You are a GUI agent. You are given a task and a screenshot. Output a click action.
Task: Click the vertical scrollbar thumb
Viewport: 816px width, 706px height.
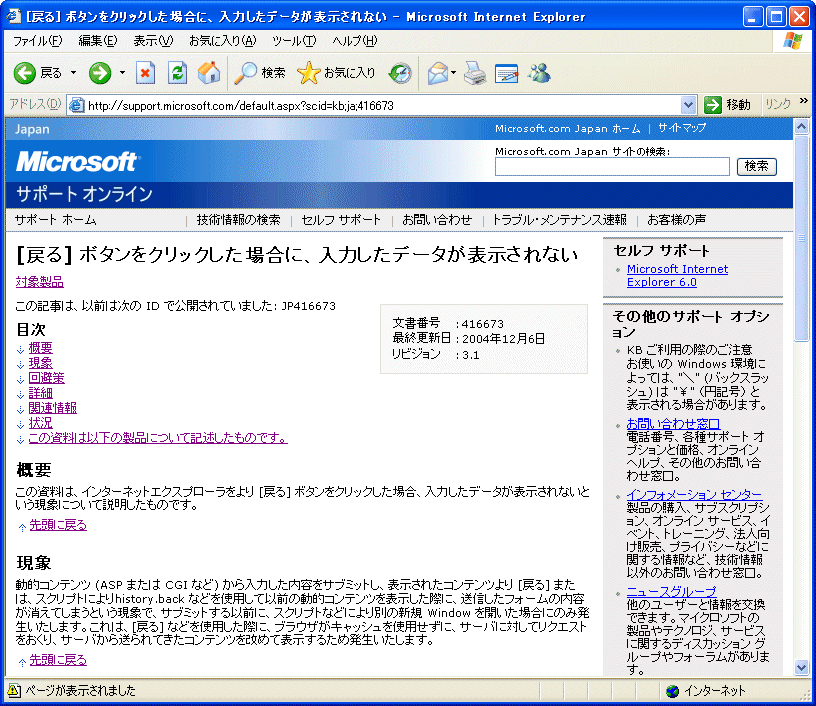(801, 238)
